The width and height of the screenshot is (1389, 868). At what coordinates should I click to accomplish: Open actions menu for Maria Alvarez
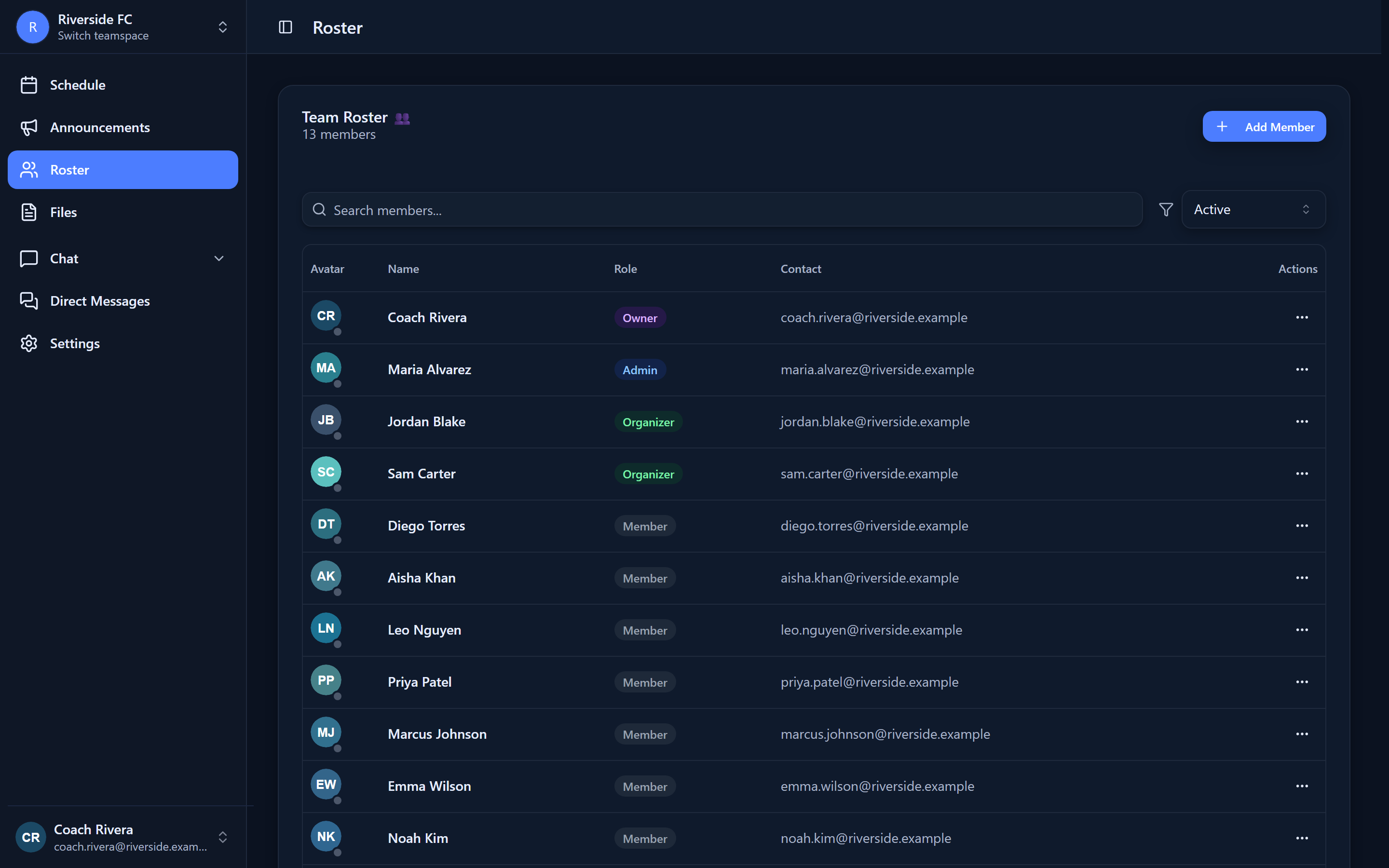pyautogui.click(x=1302, y=370)
